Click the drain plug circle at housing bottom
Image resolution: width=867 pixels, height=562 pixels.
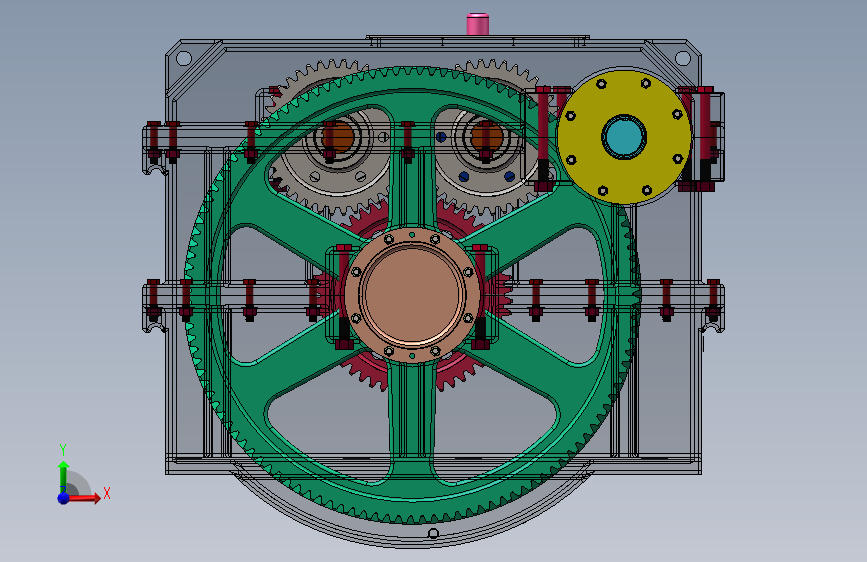point(434,533)
